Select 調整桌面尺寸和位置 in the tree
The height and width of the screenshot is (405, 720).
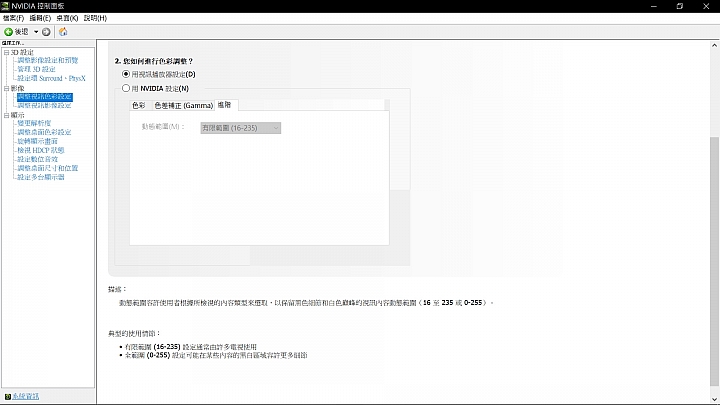48,168
